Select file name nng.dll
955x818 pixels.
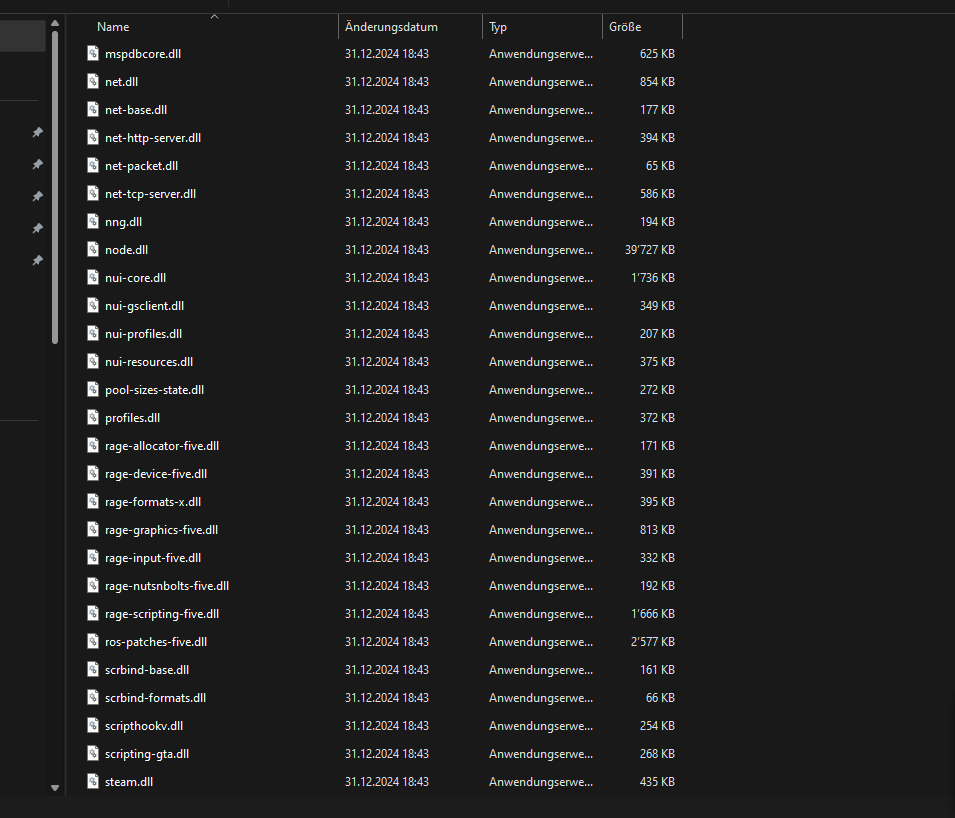tap(124, 222)
